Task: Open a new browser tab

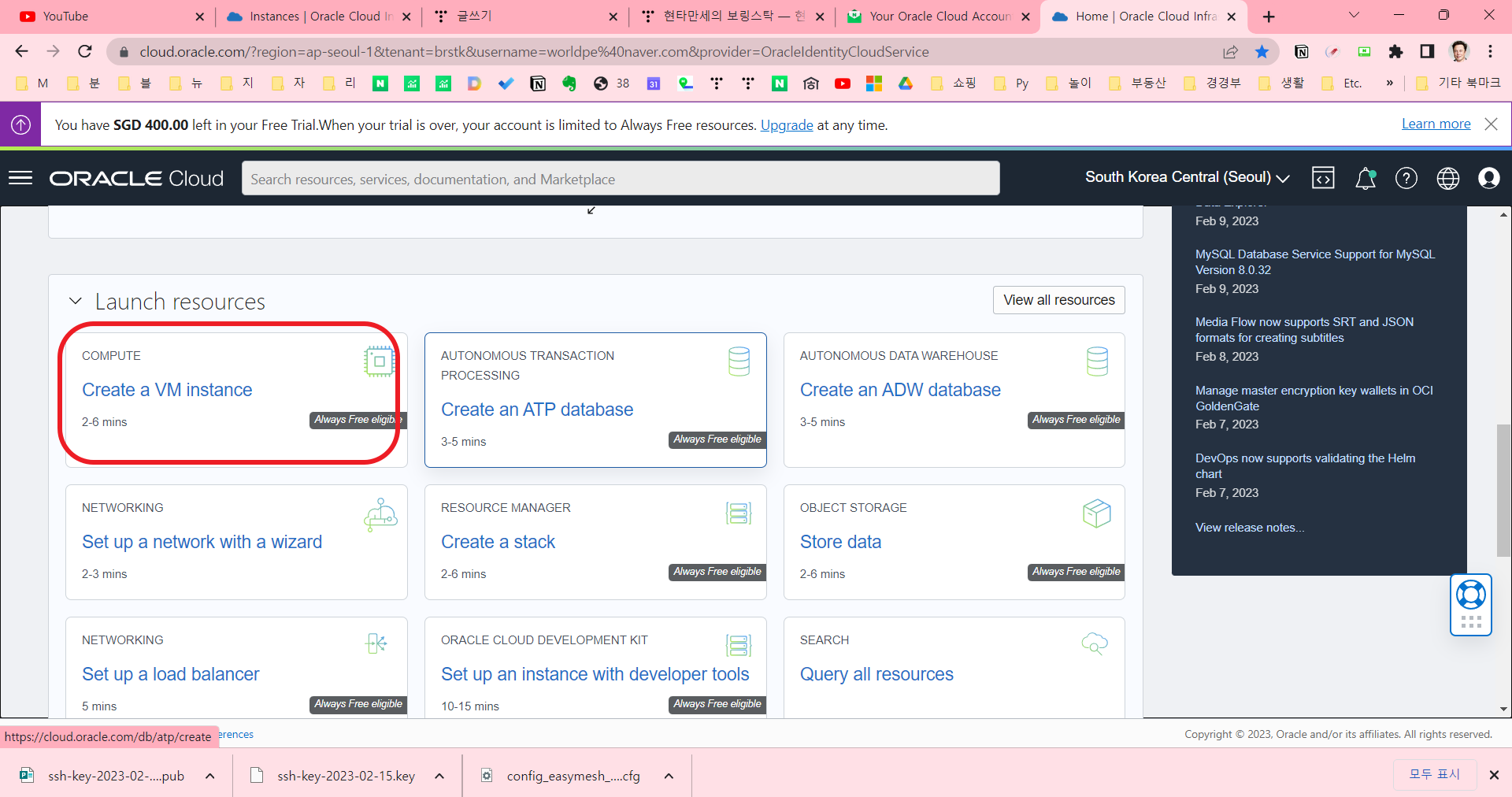Action: [1269, 17]
